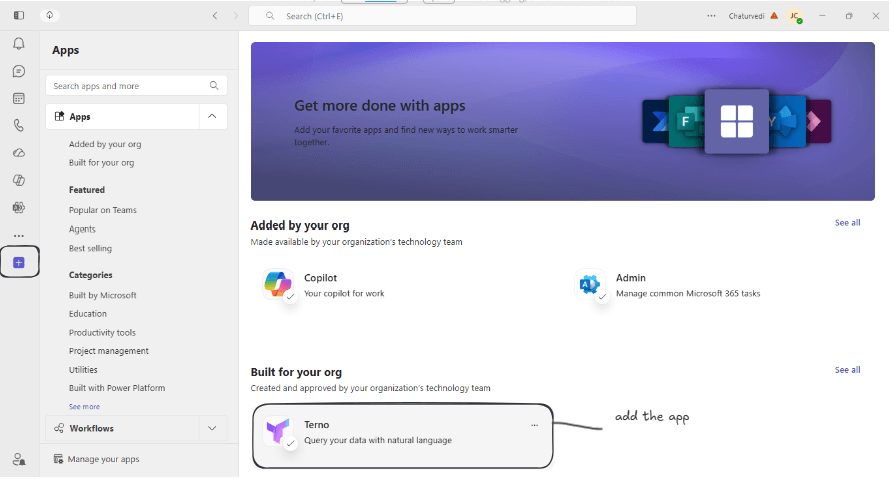This screenshot has width=893, height=479.
Task: Open the JC profile avatar
Action: point(794,16)
